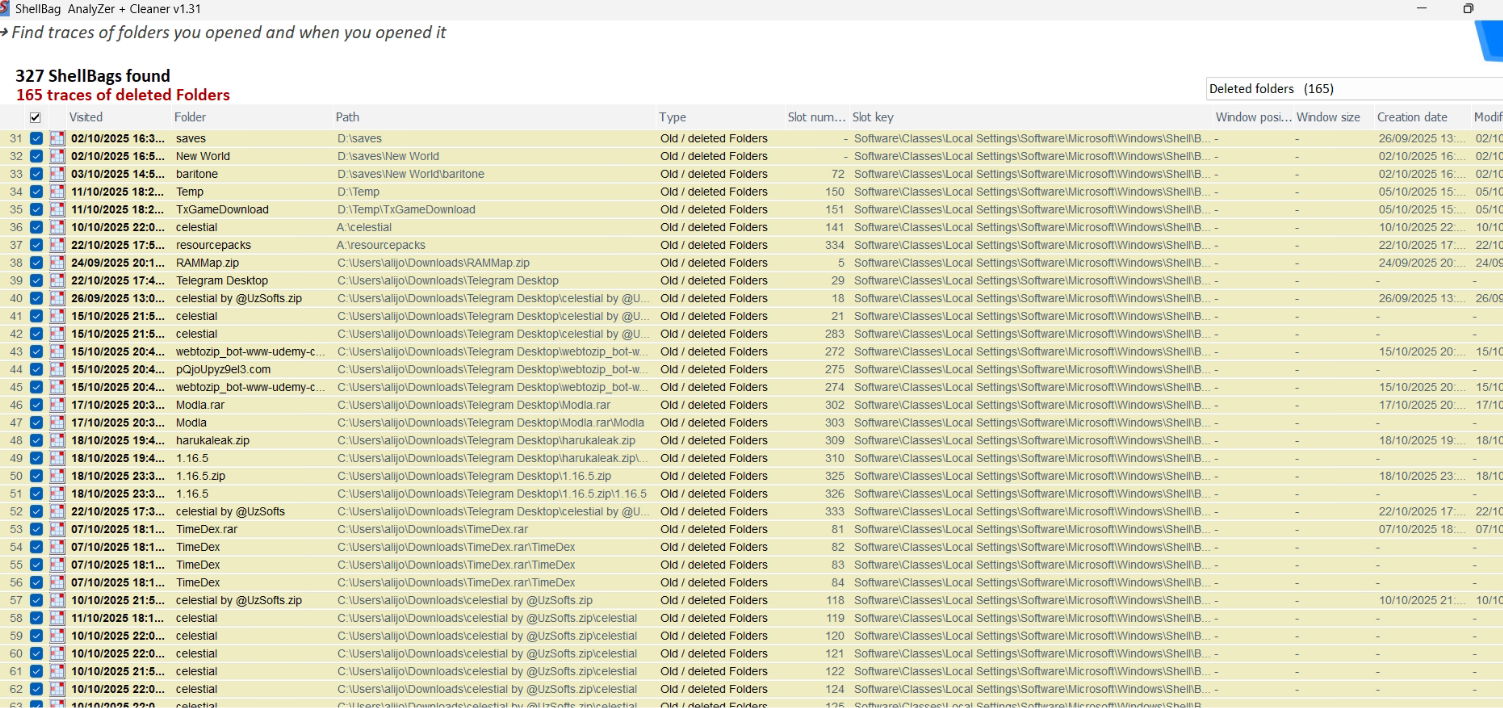The height and width of the screenshot is (708, 1503).
Task: Click the shellbag icon for the saves row
Action: (58, 139)
